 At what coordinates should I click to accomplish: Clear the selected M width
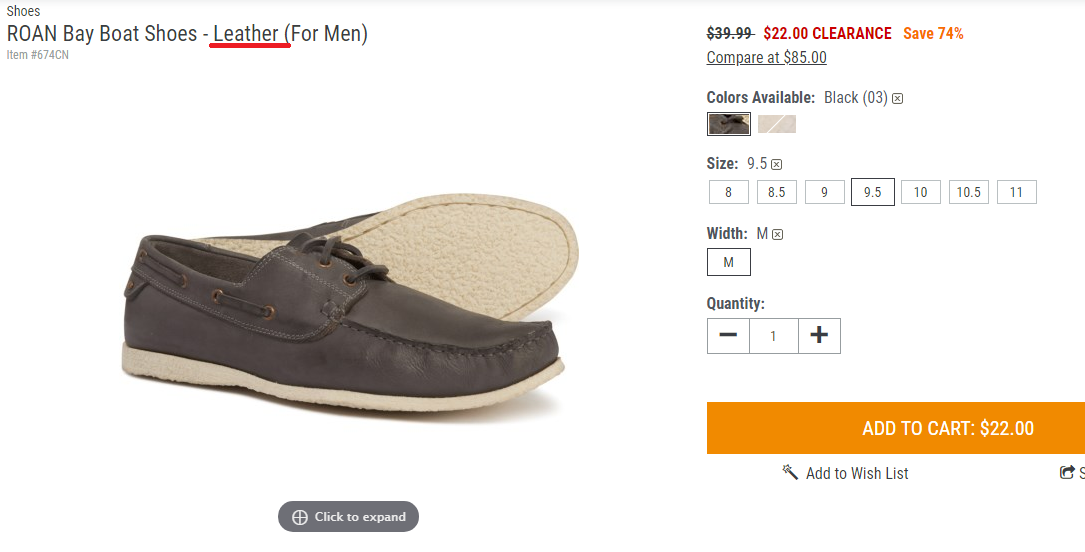pos(778,234)
